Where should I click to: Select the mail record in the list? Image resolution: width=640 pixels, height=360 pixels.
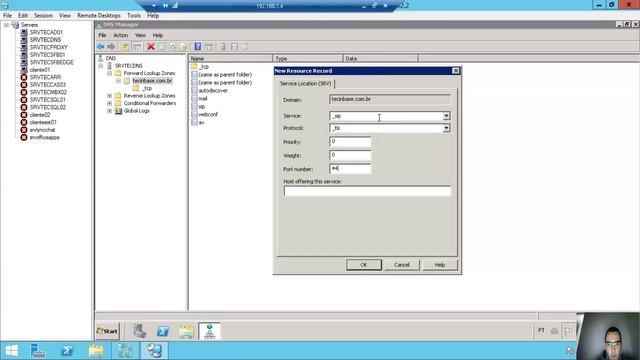pyautogui.click(x=199, y=98)
